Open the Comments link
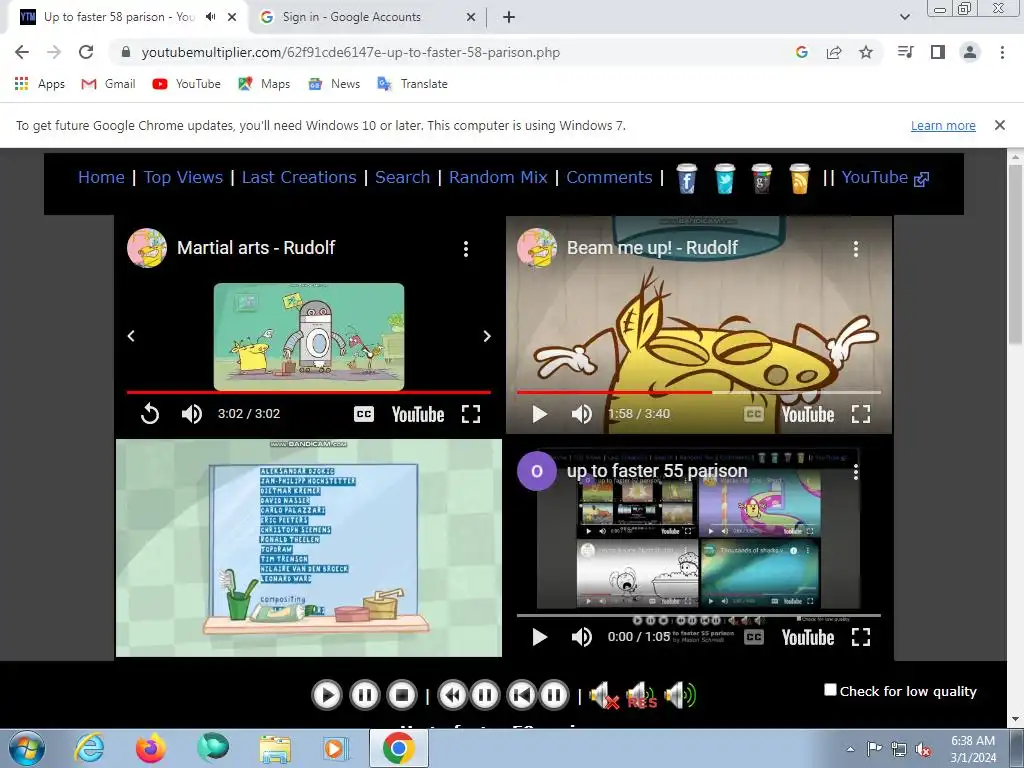The width and height of the screenshot is (1024, 768). (x=609, y=177)
